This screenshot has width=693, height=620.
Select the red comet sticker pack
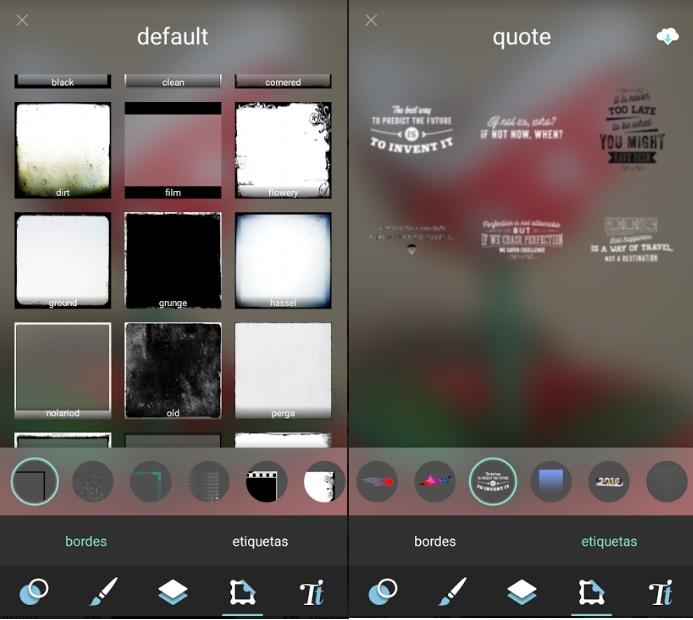click(377, 482)
